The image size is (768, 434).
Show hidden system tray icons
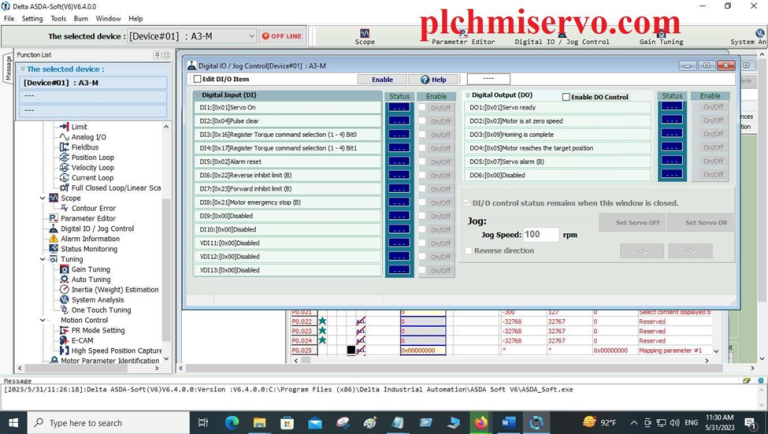click(x=634, y=422)
